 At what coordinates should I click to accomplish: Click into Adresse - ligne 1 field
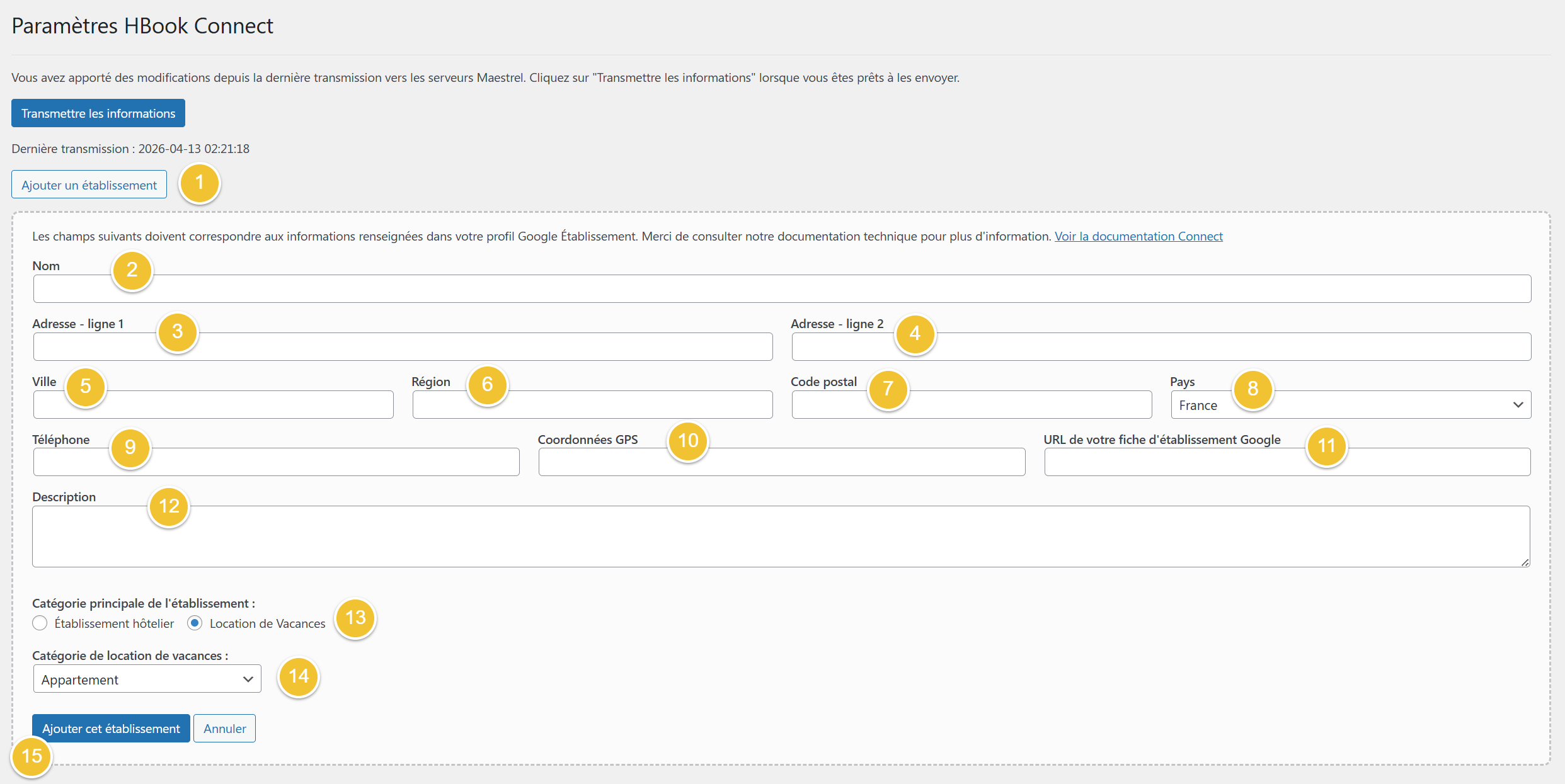pos(403,347)
